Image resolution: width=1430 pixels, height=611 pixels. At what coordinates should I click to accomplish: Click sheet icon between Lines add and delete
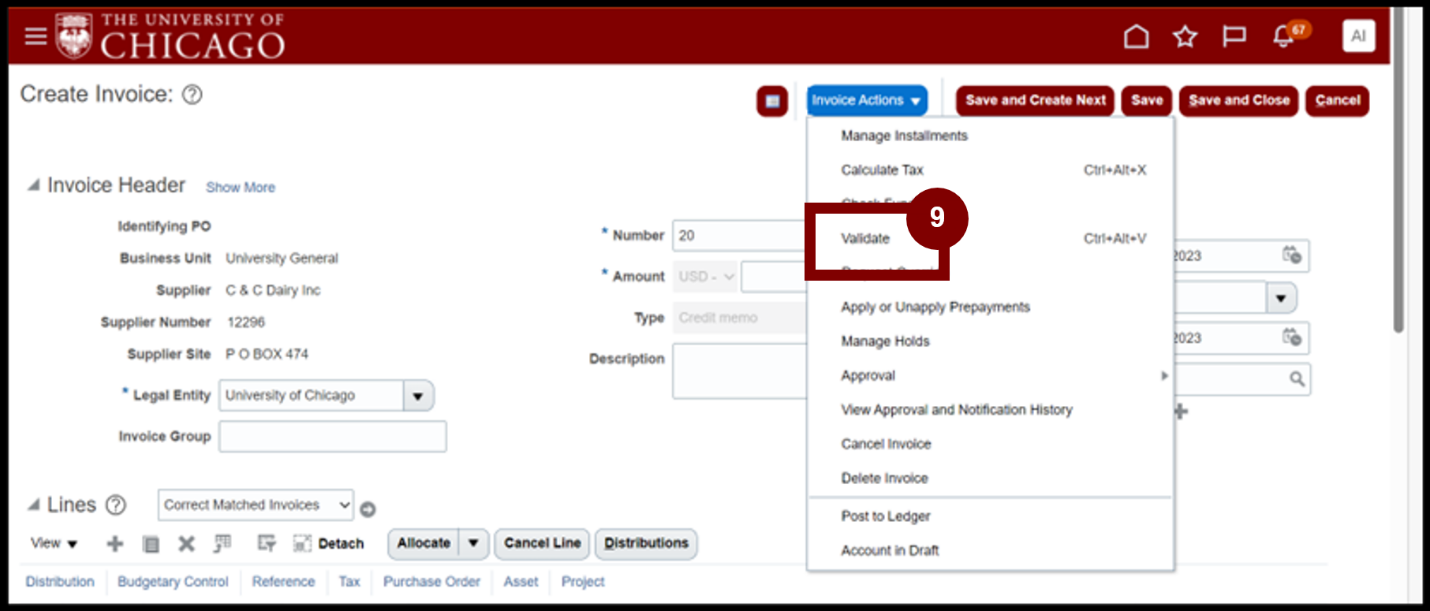click(x=151, y=544)
